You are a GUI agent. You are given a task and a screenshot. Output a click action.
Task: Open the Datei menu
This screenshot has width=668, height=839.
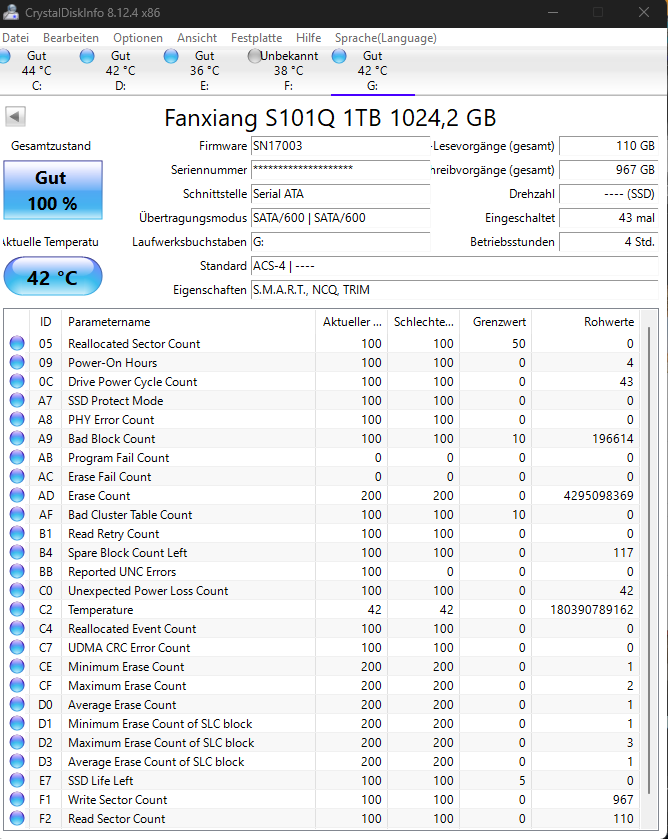tap(16, 38)
